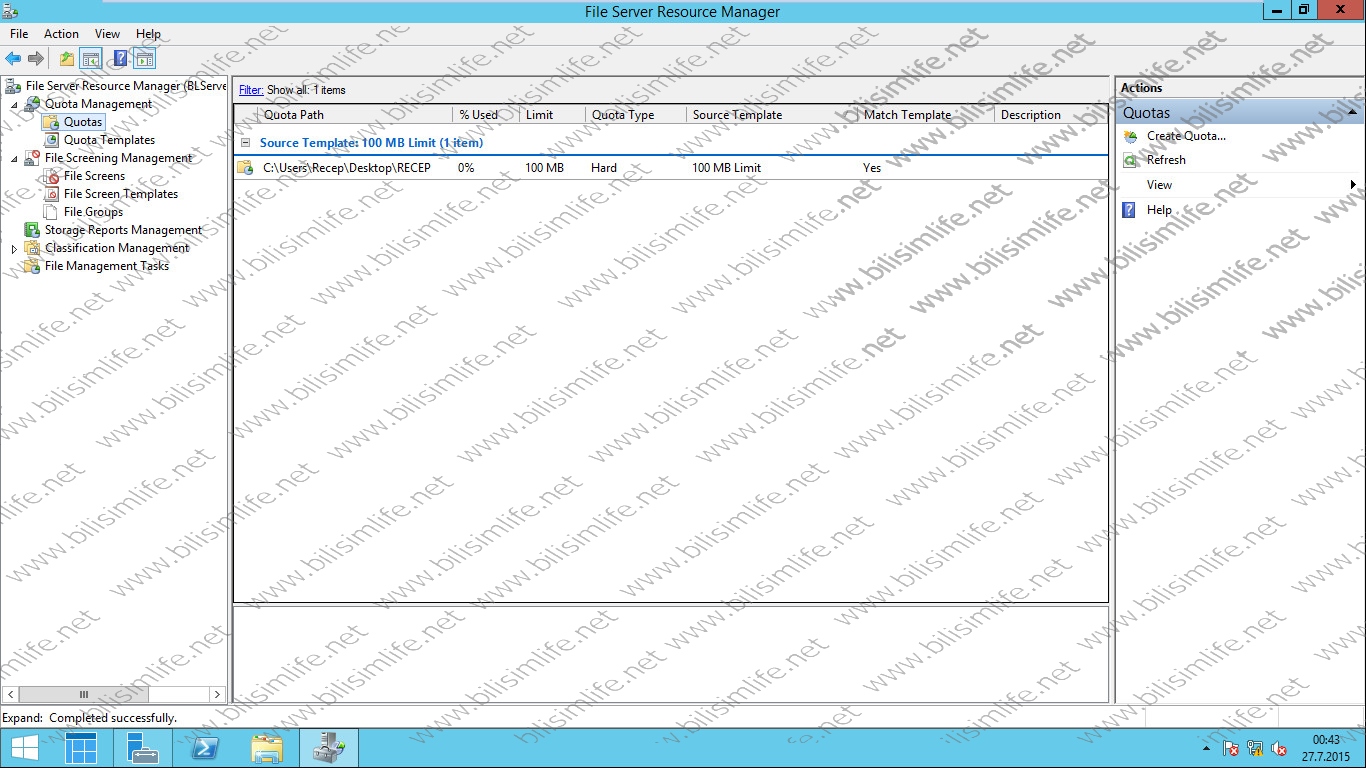1366x768 pixels.
Task: Collapse the File Screening Management tree node
Action: click(x=14, y=159)
